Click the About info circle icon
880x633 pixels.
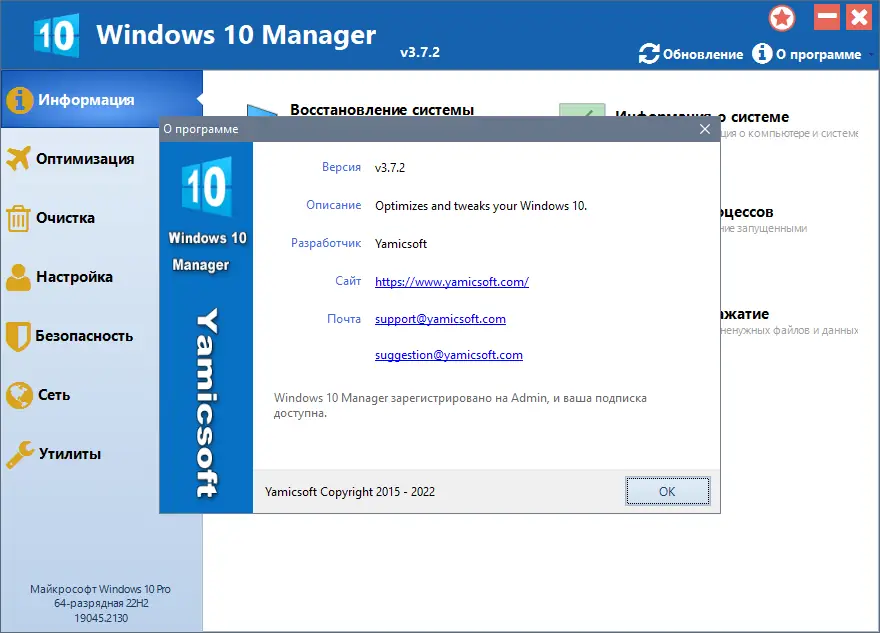[762, 54]
